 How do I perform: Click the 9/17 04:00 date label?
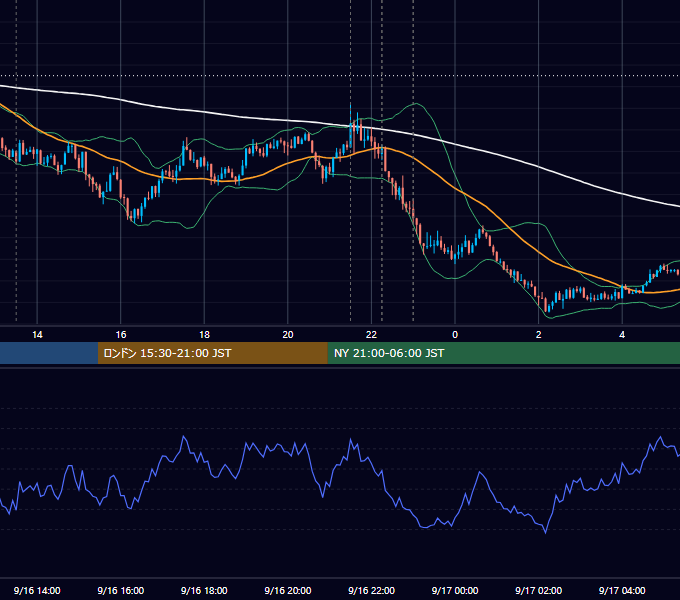point(622,590)
